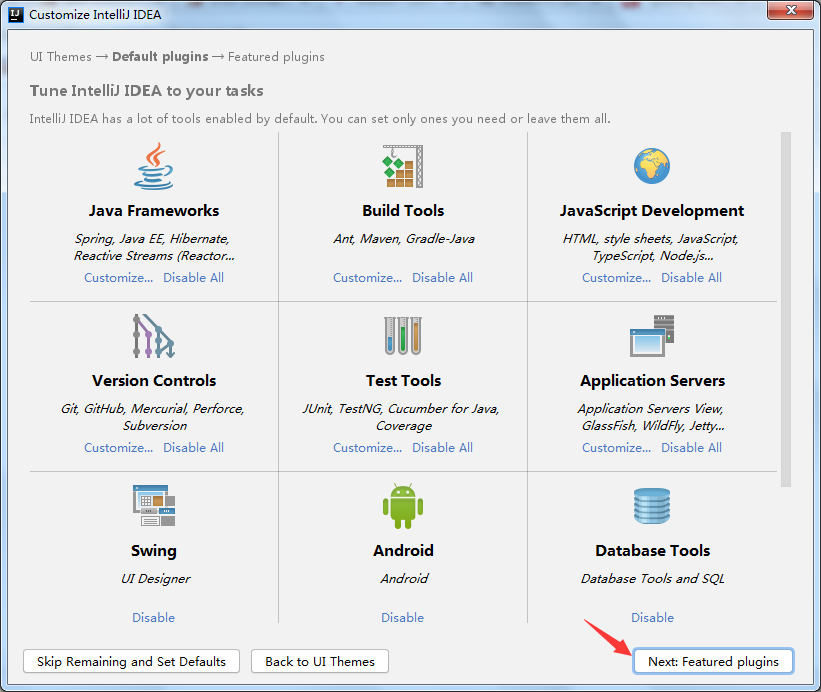Disable all Version Controls plugins

(x=193, y=448)
